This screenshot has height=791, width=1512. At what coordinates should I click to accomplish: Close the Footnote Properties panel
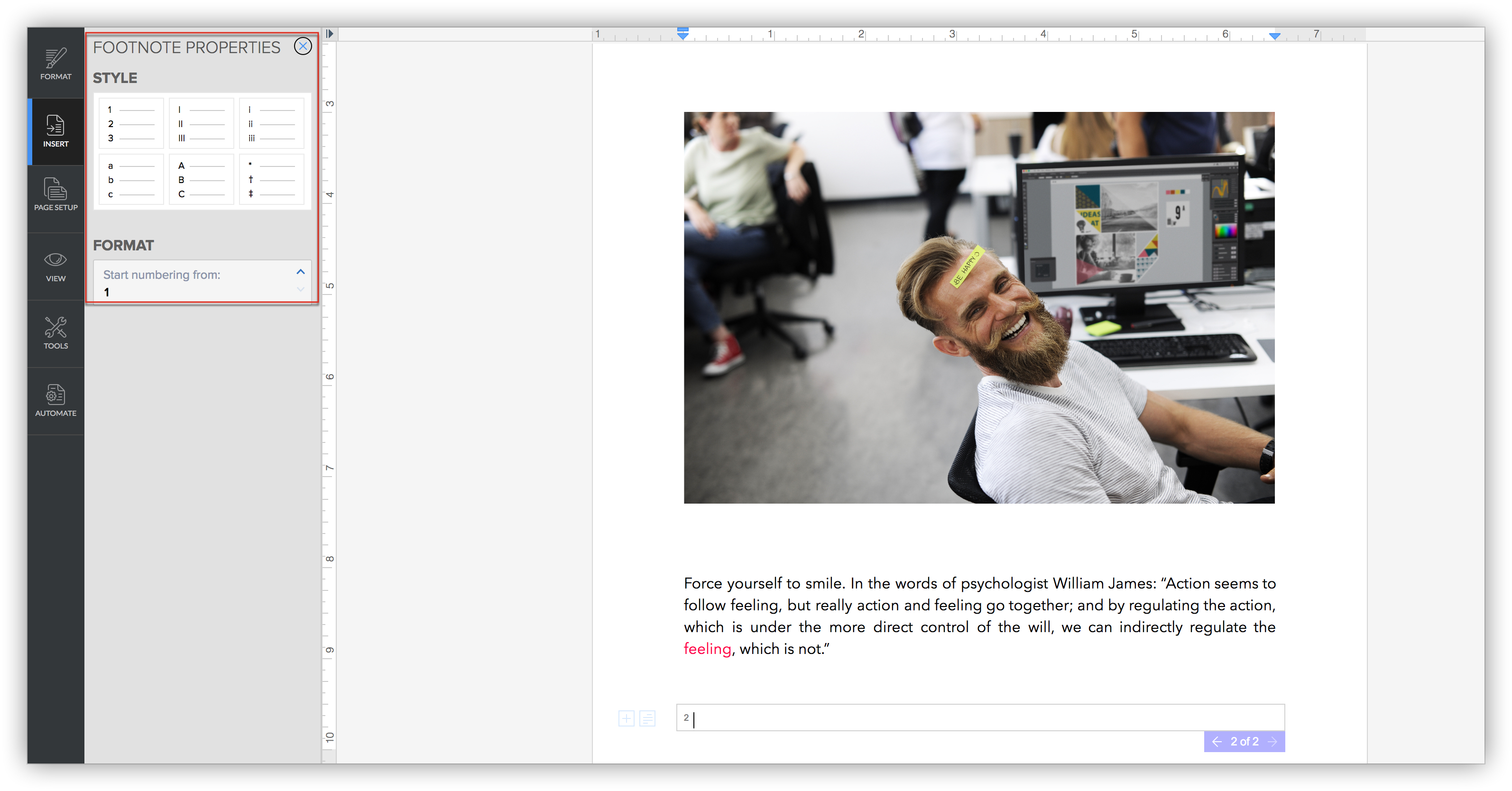pyautogui.click(x=303, y=46)
